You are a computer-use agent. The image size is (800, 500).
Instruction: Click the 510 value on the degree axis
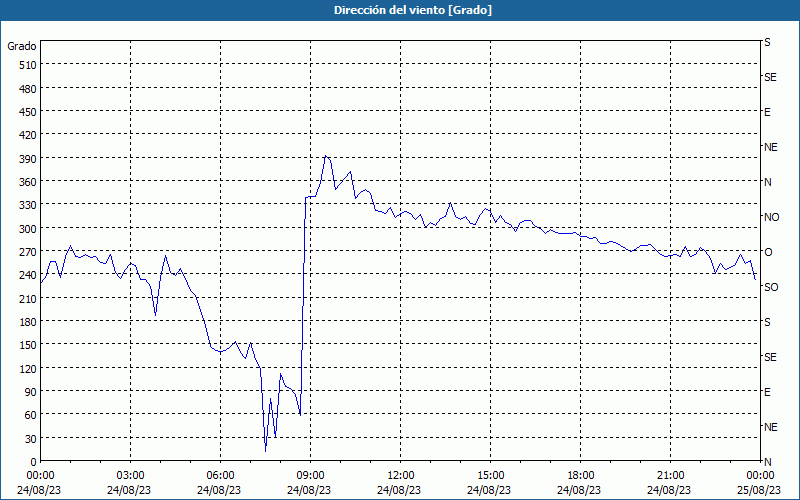[x=28, y=65]
